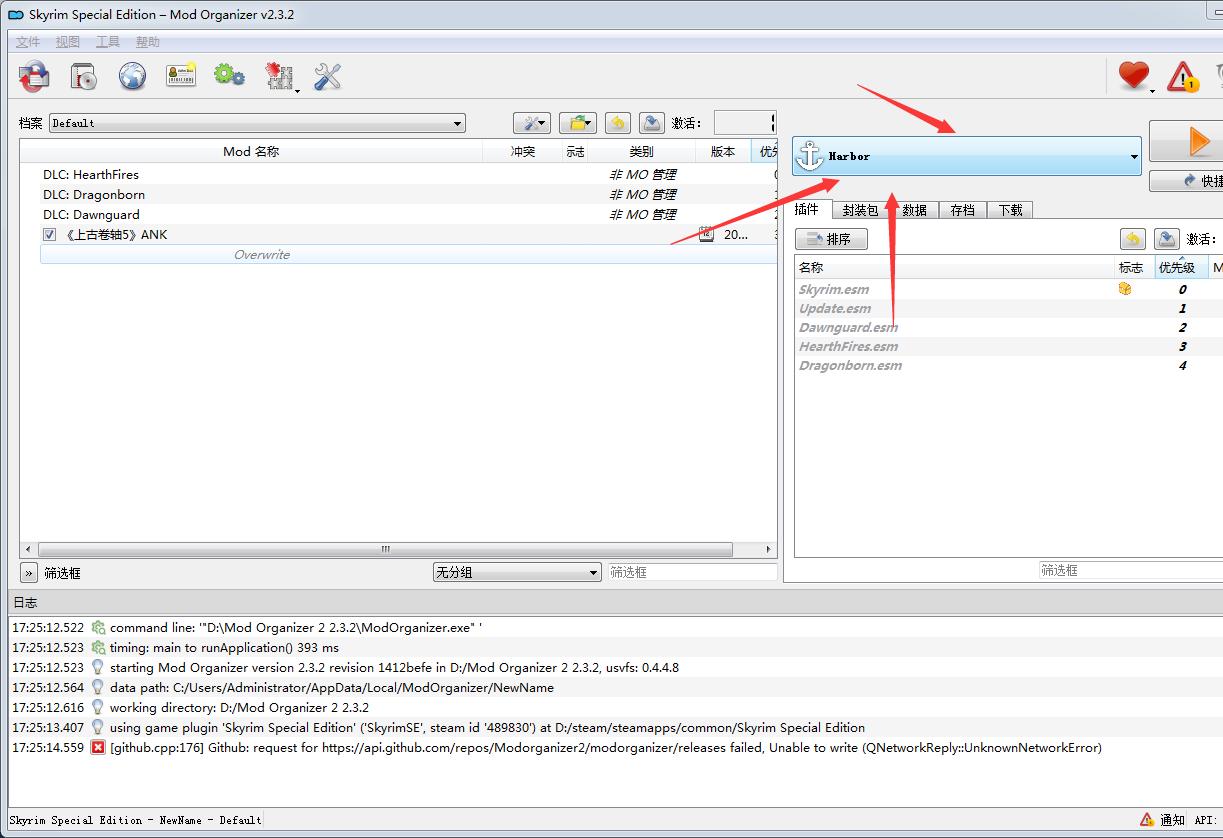
Task: Switch to the 封装包 tab
Action: point(860,210)
